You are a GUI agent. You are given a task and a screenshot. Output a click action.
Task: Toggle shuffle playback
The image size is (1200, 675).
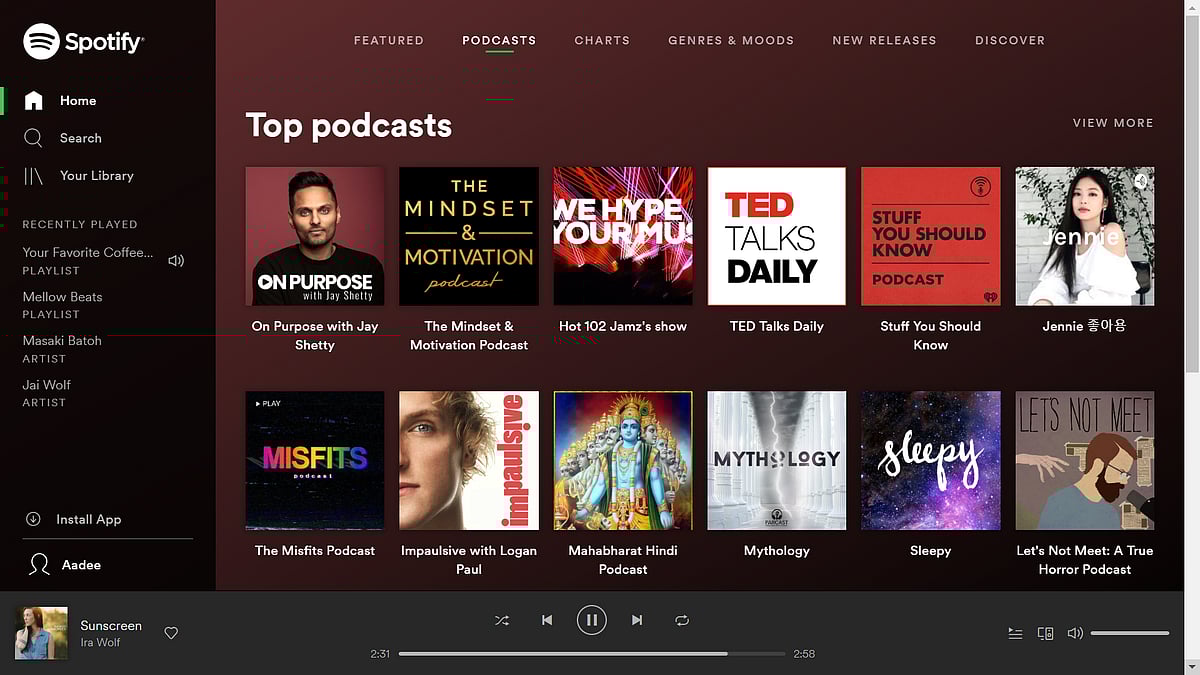pyautogui.click(x=502, y=620)
